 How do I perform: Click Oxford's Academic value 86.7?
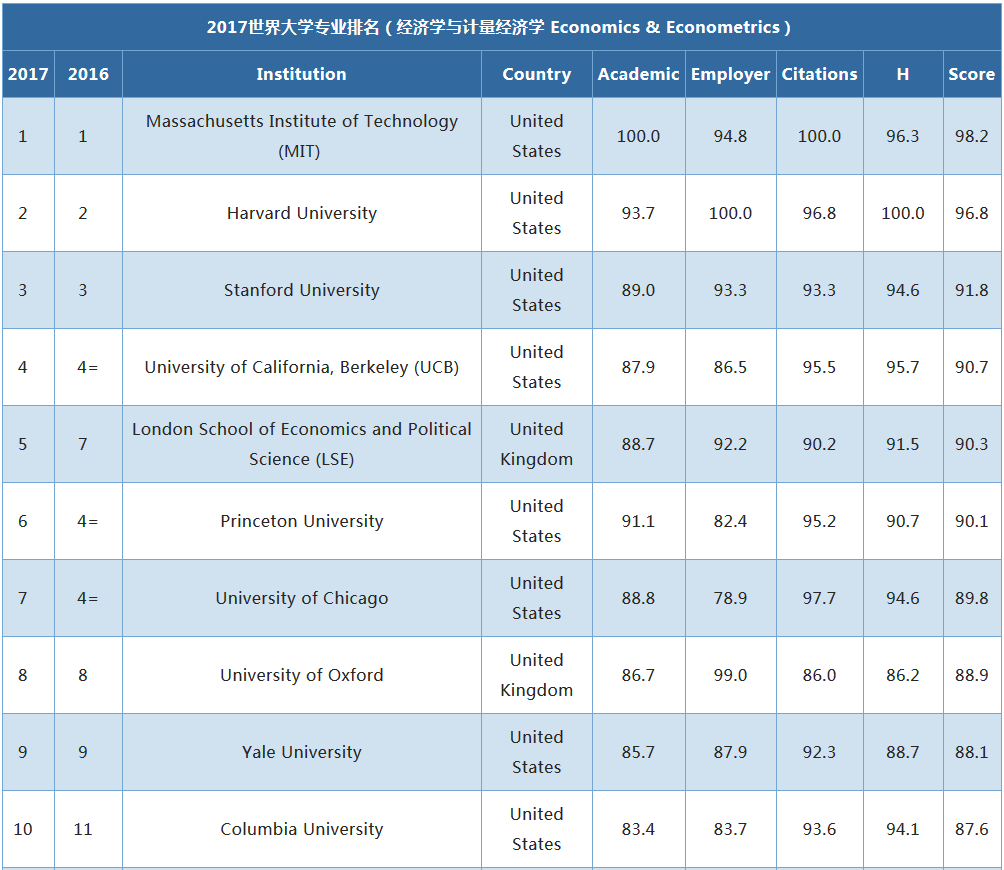[x=638, y=675]
